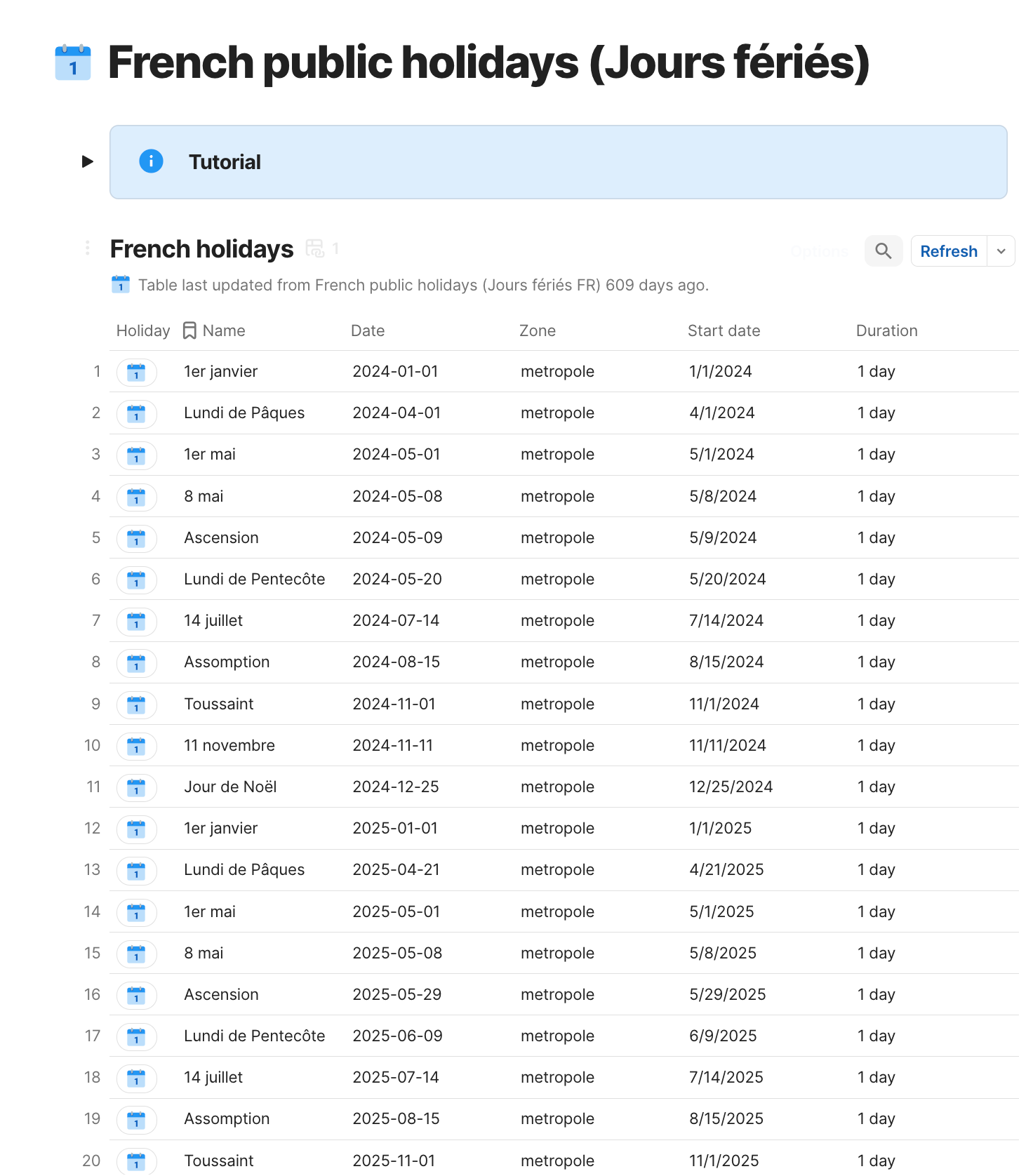Open the Date column header menu
Screen dimensions: 1033x1176
pyautogui.click(x=368, y=330)
